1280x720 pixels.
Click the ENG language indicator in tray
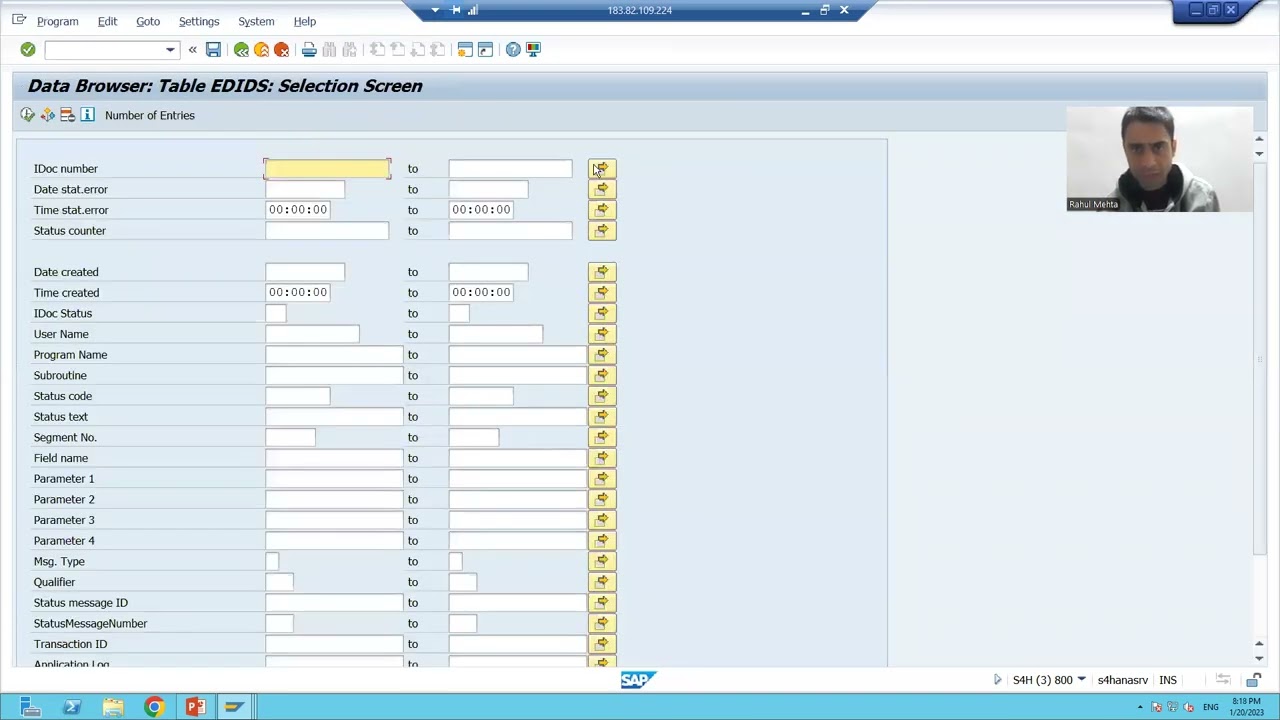[x=1211, y=707]
